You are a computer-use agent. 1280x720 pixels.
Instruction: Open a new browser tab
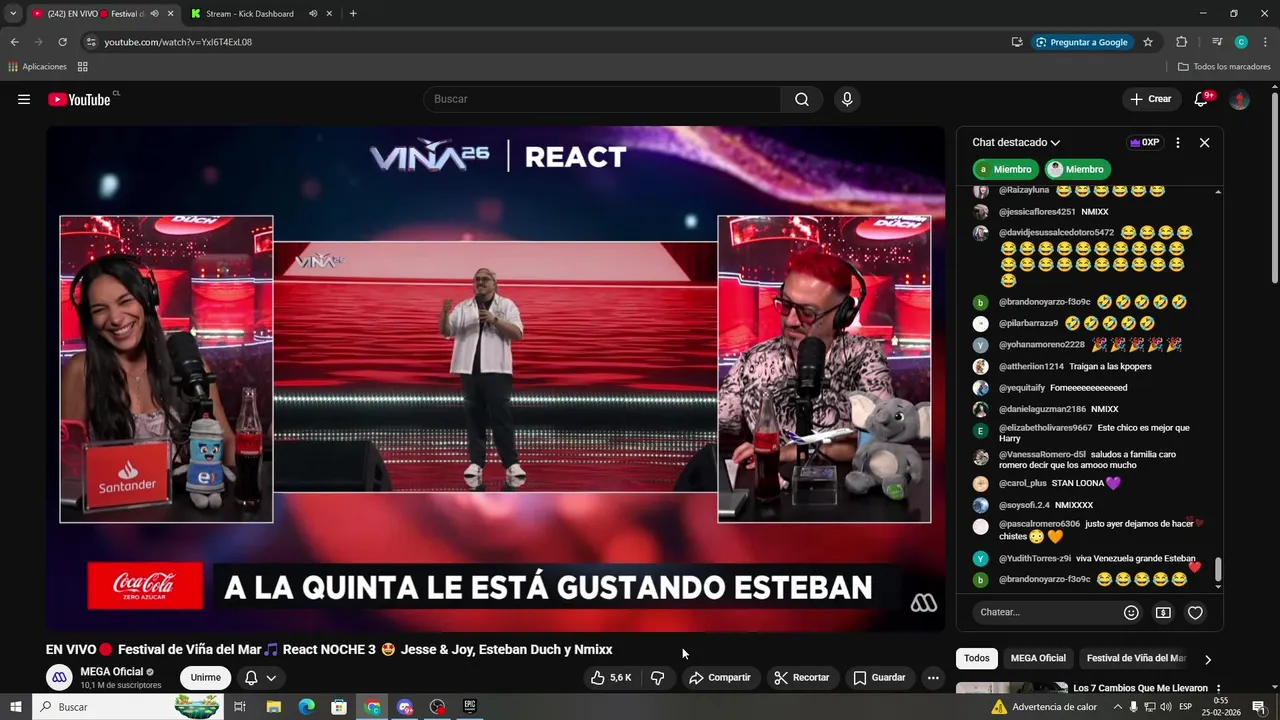tap(353, 14)
